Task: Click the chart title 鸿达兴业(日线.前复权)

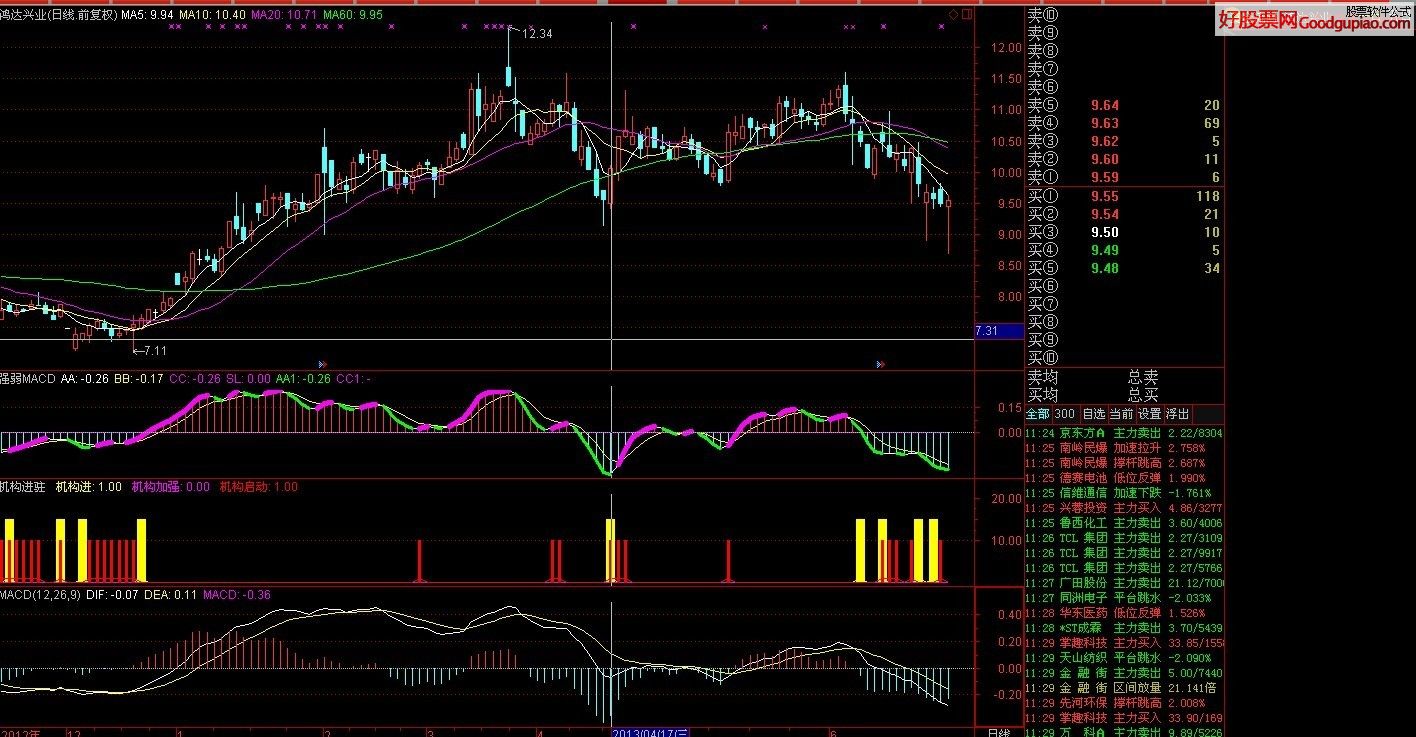Action: click(x=58, y=15)
